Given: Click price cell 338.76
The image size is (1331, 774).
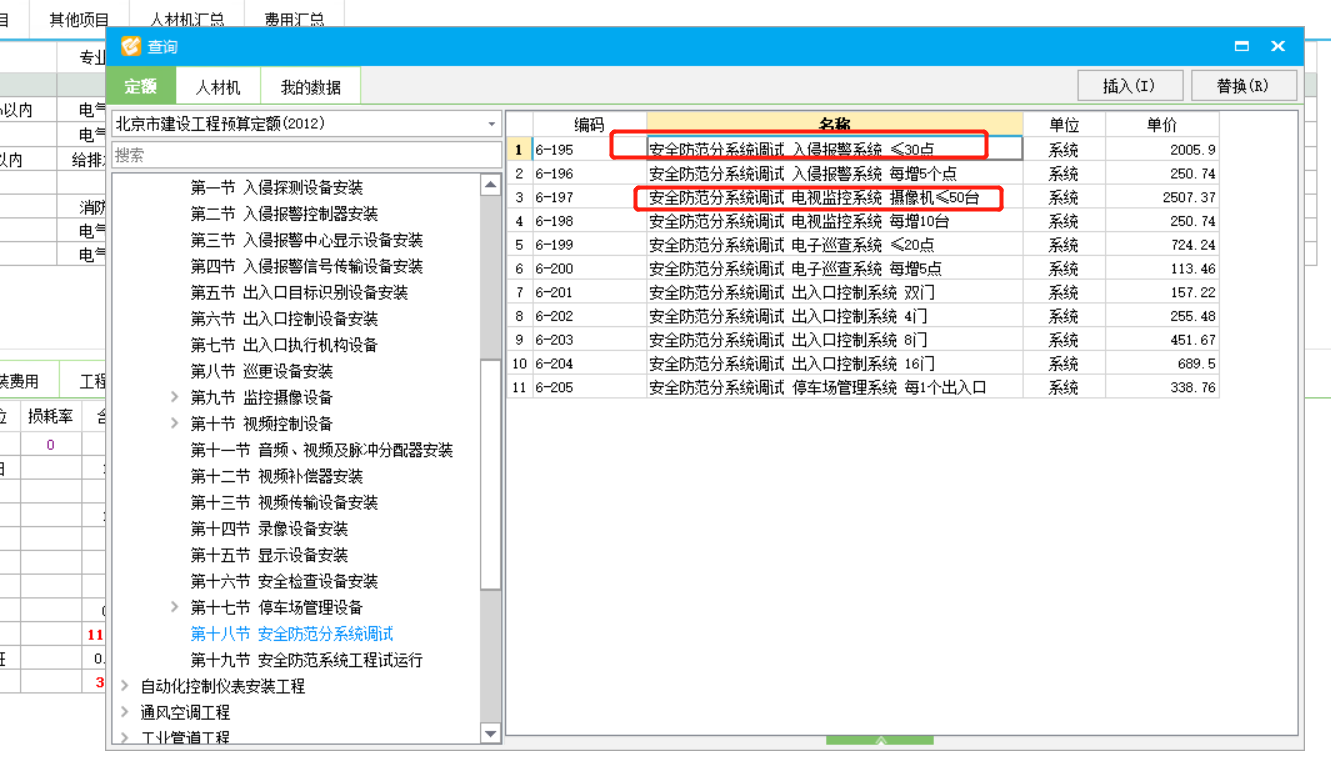Looking at the screenshot, I should [1162, 387].
